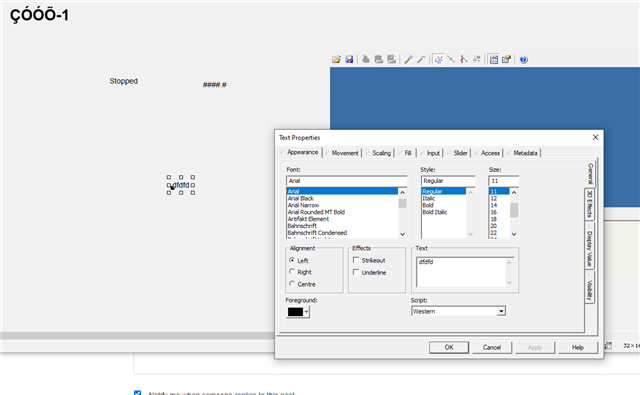The width and height of the screenshot is (640, 395).
Task: Click size list scroll down arrow
Action: pos(514,234)
